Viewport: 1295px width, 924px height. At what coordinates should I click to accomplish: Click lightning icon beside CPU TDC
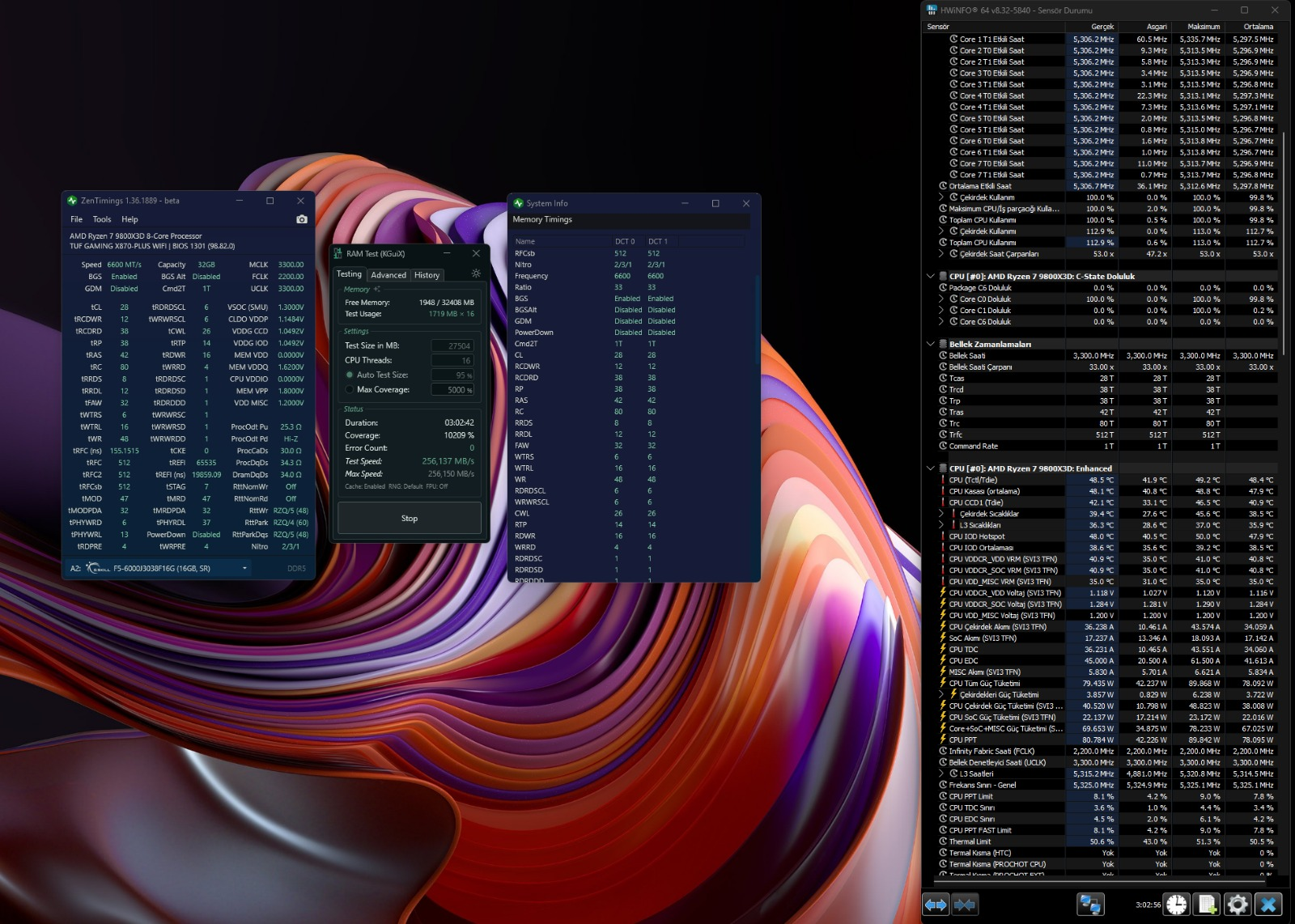click(x=943, y=649)
